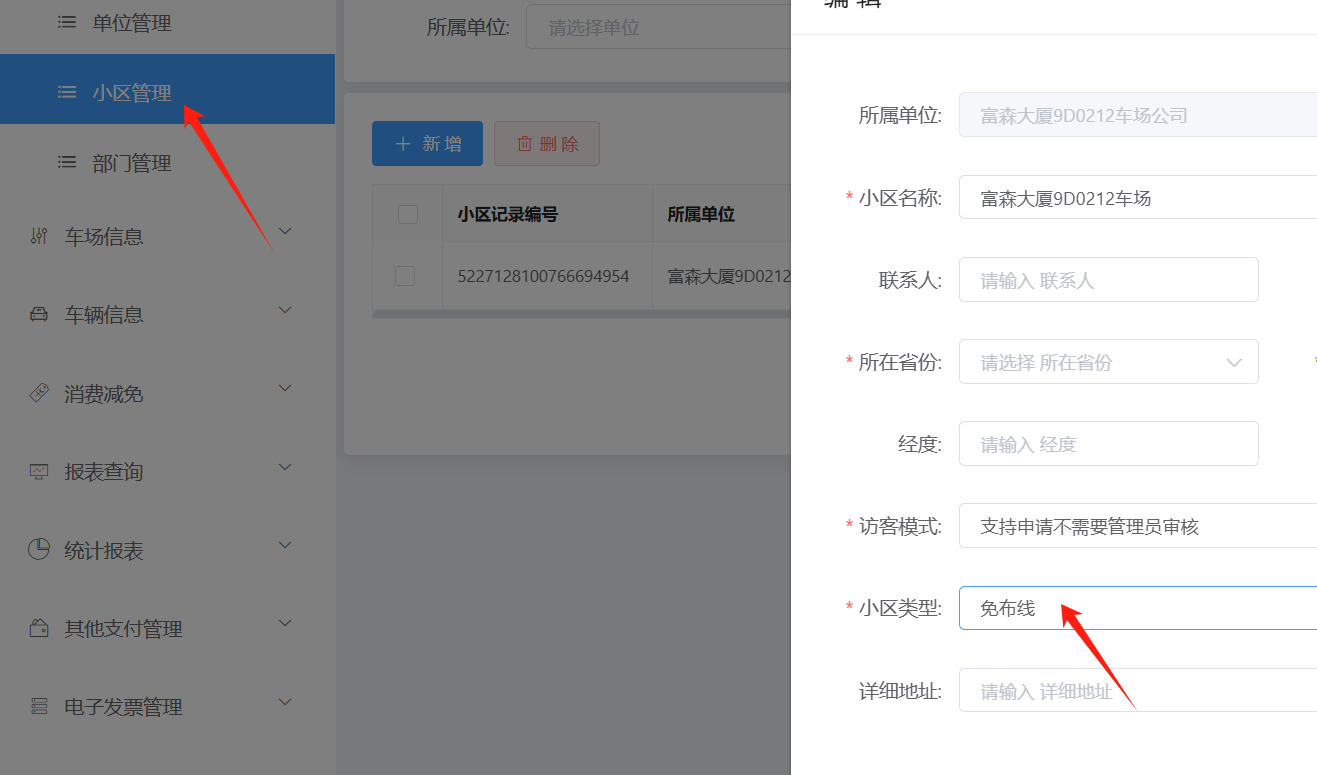Select the 小区管理 sidebar item

click(167, 89)
